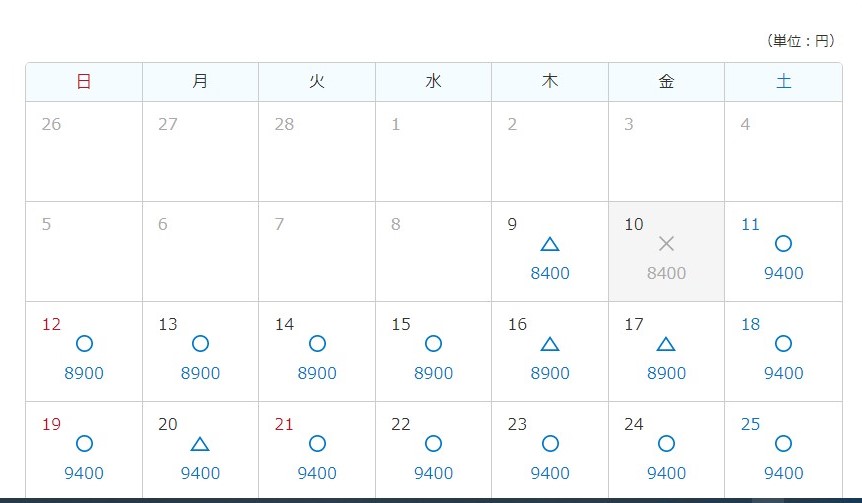The width and height of the screenshot is (862, 503).
Task: Click the 8900 price on the 15th
Action: (433, 373)
